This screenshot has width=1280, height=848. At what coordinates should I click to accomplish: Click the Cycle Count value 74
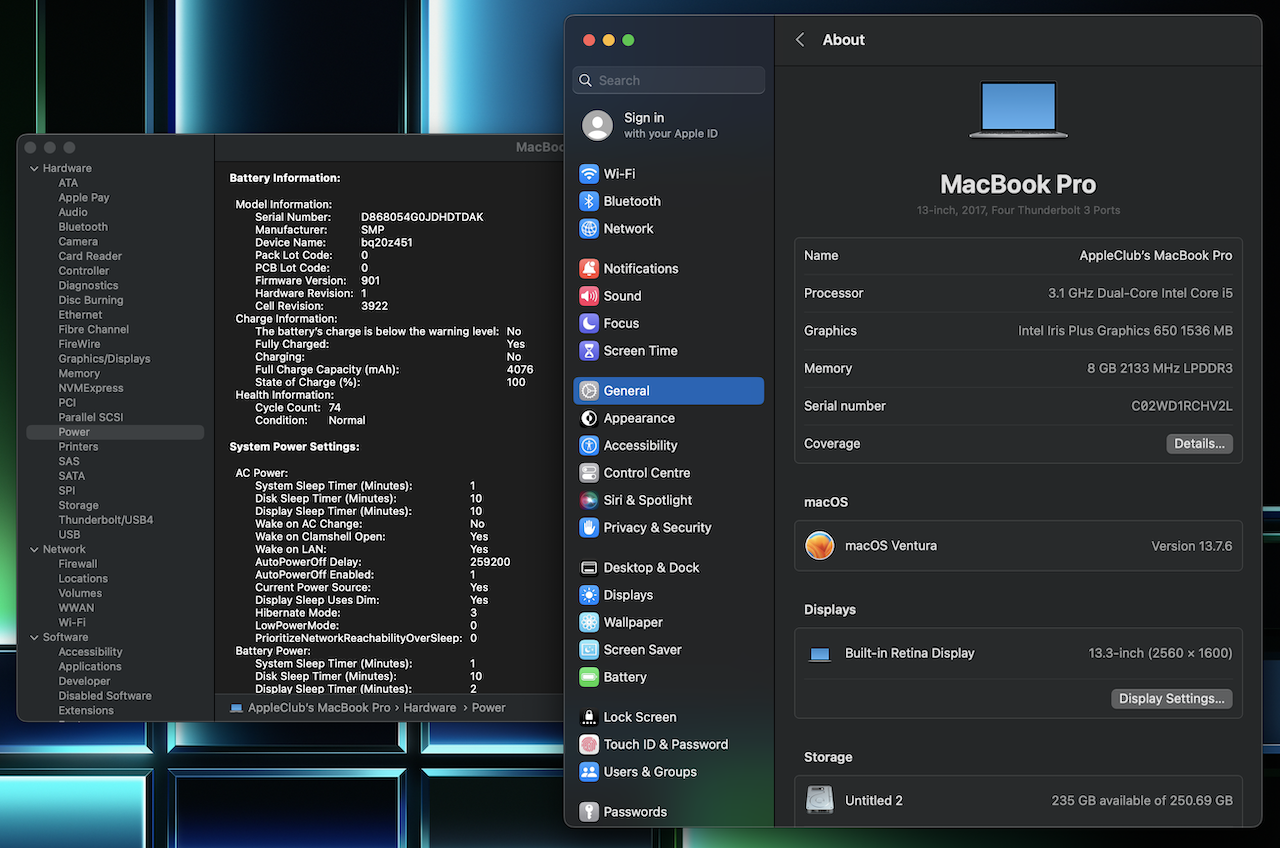pyautogui.click(x=334, y=408)
